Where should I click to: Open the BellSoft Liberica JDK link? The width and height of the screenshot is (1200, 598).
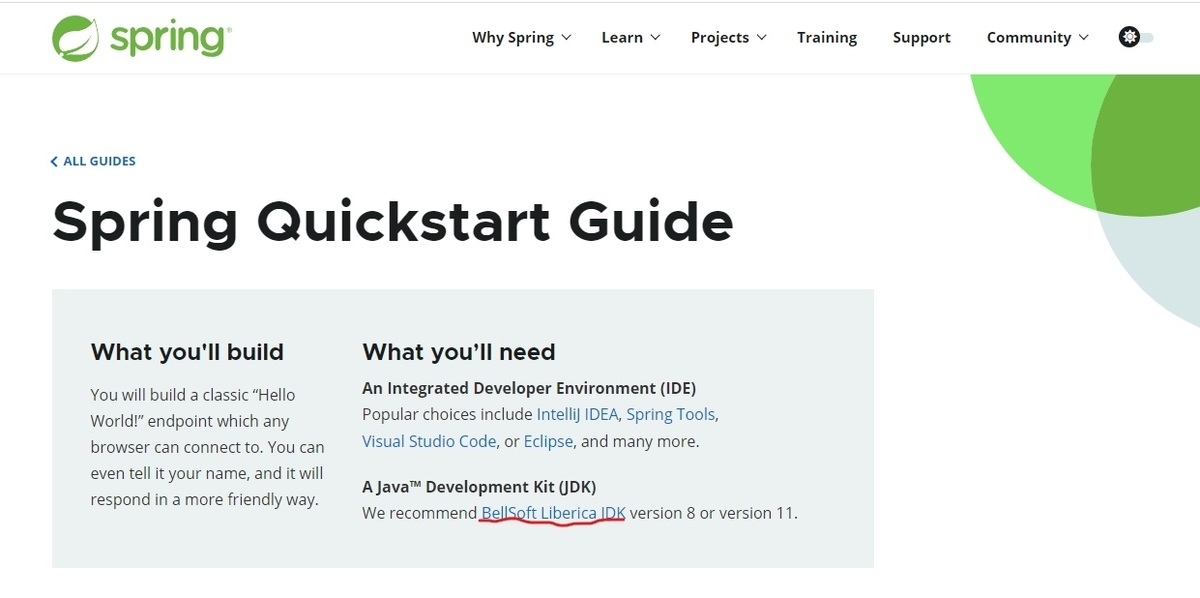tap(553, 514)
